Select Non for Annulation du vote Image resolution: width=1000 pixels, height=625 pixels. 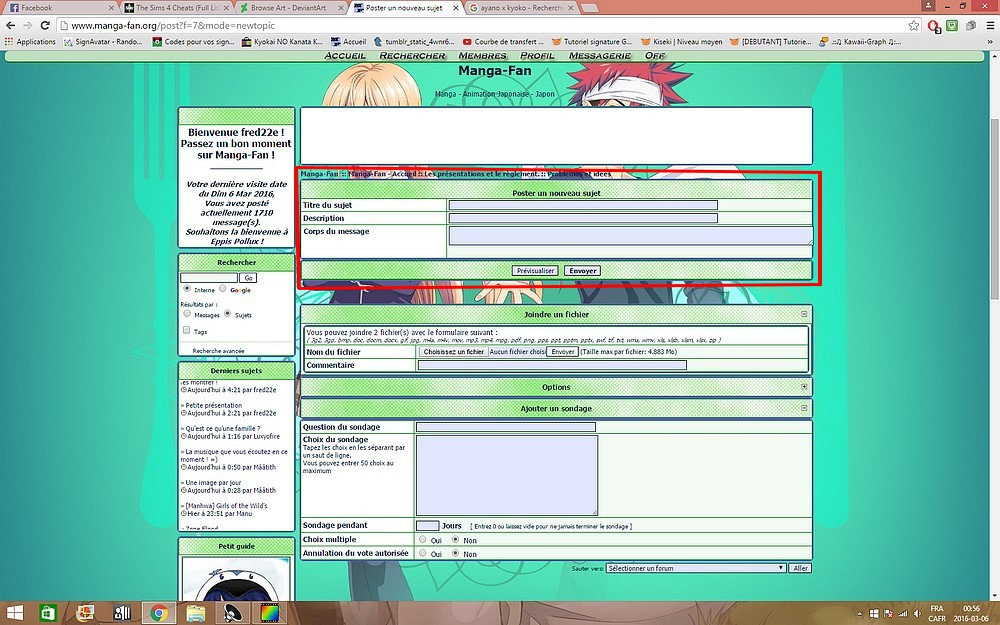pos(455,554)
